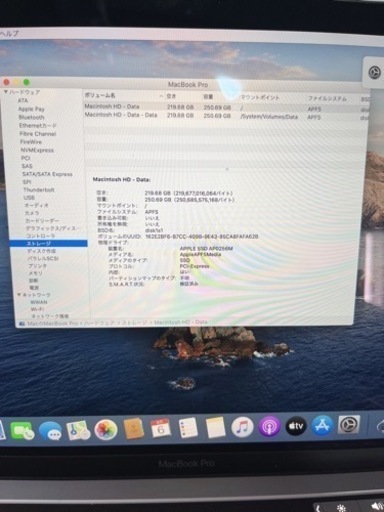The height and width of the screenshot is (512, 384).
Task: Select パラレルSCSI in the sidebar
Action: [43, 258]
